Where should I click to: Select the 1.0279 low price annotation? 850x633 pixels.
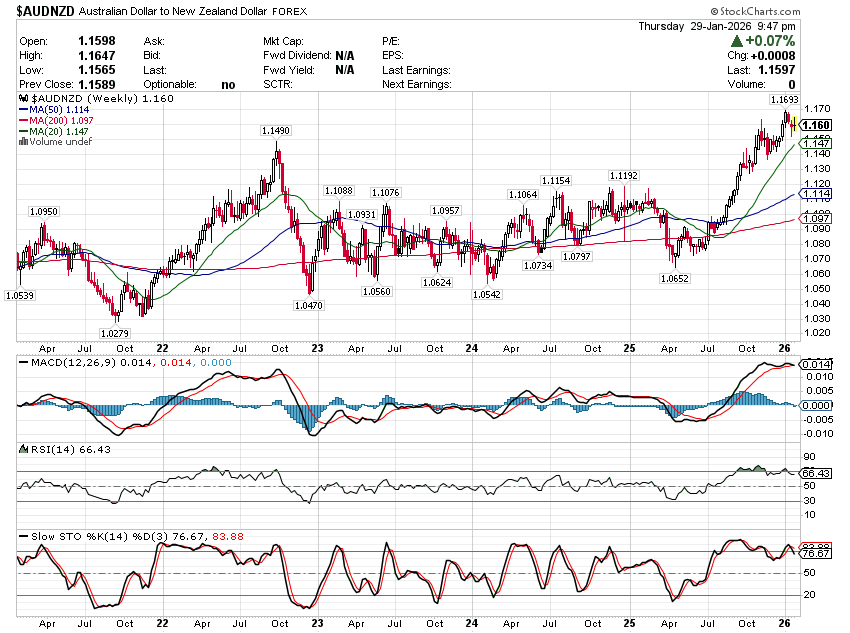click(114, 332)
